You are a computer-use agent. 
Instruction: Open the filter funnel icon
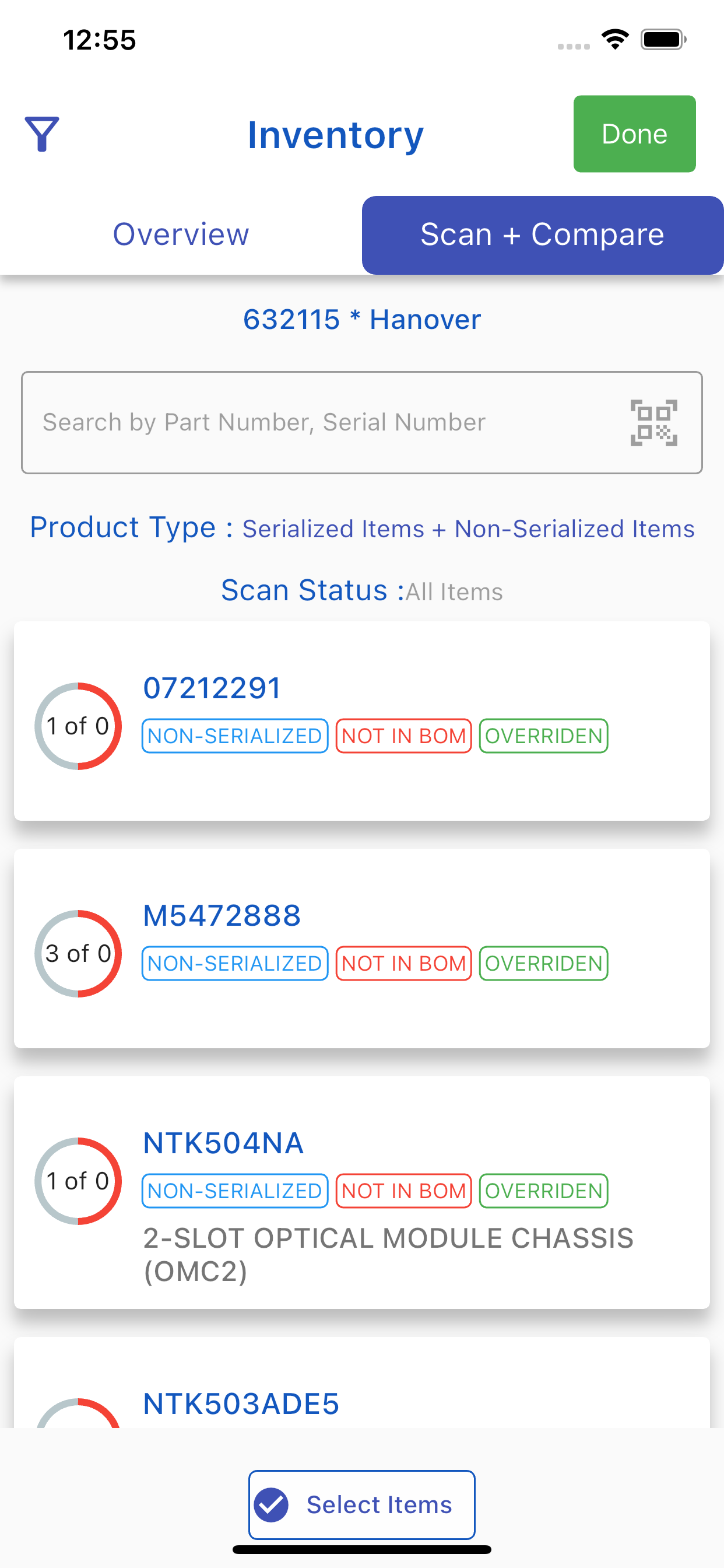point(42,134)
